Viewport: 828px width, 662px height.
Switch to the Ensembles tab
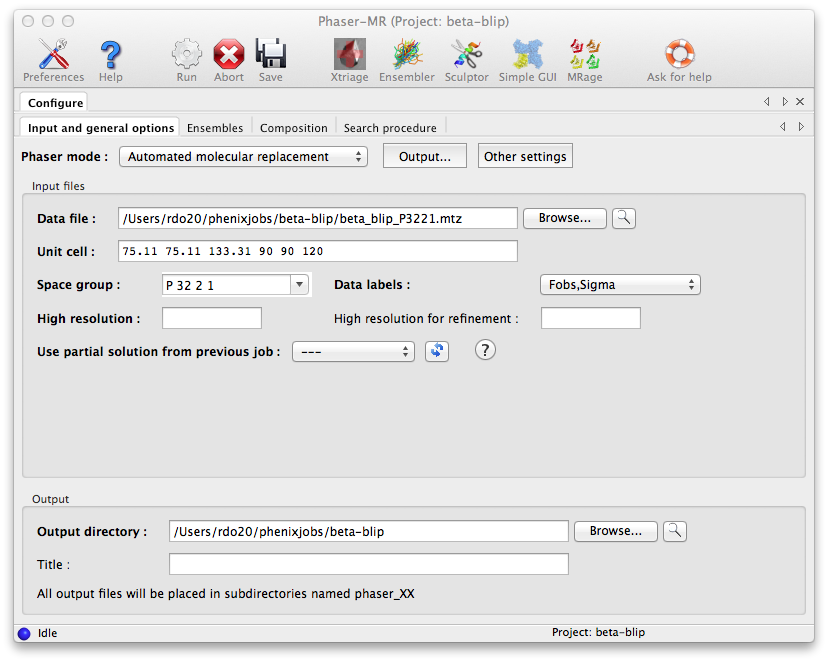coord(215,128)
